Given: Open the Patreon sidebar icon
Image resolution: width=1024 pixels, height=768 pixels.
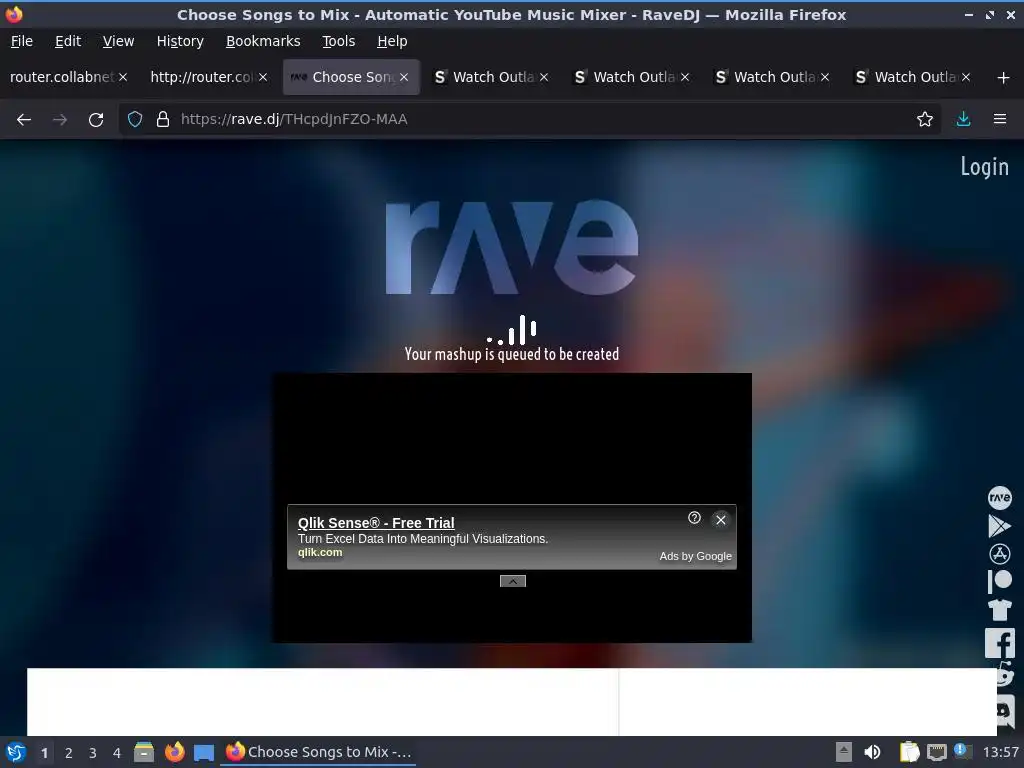Looking at the screenshot, I should [999, 581].
